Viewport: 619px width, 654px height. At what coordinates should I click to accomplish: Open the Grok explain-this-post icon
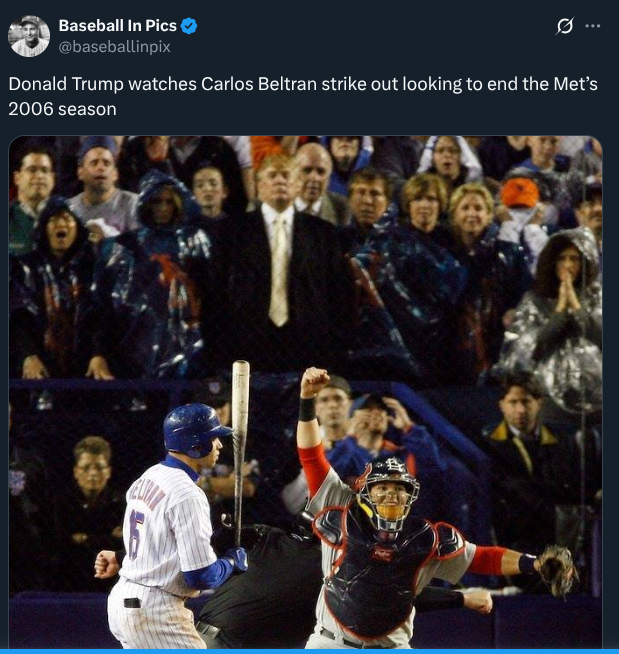(x=565, y=26)
